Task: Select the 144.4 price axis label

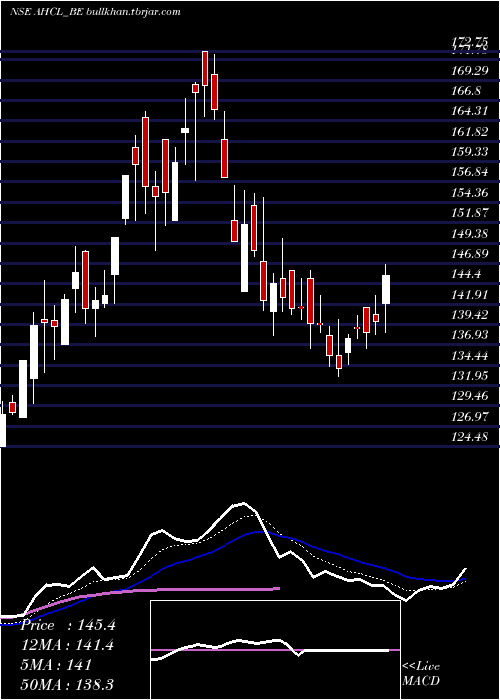Action: tap(466, 274)
